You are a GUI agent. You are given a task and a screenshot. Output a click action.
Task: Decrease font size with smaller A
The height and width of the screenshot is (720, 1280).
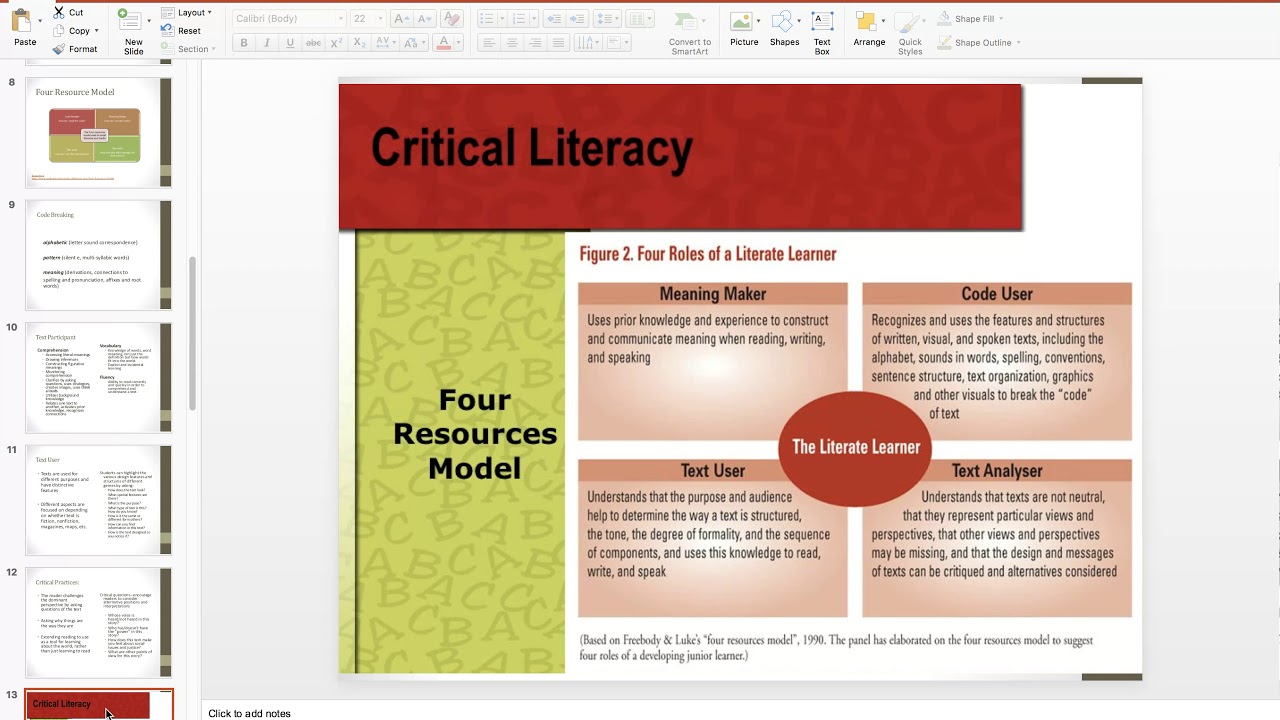click(423, 19)
